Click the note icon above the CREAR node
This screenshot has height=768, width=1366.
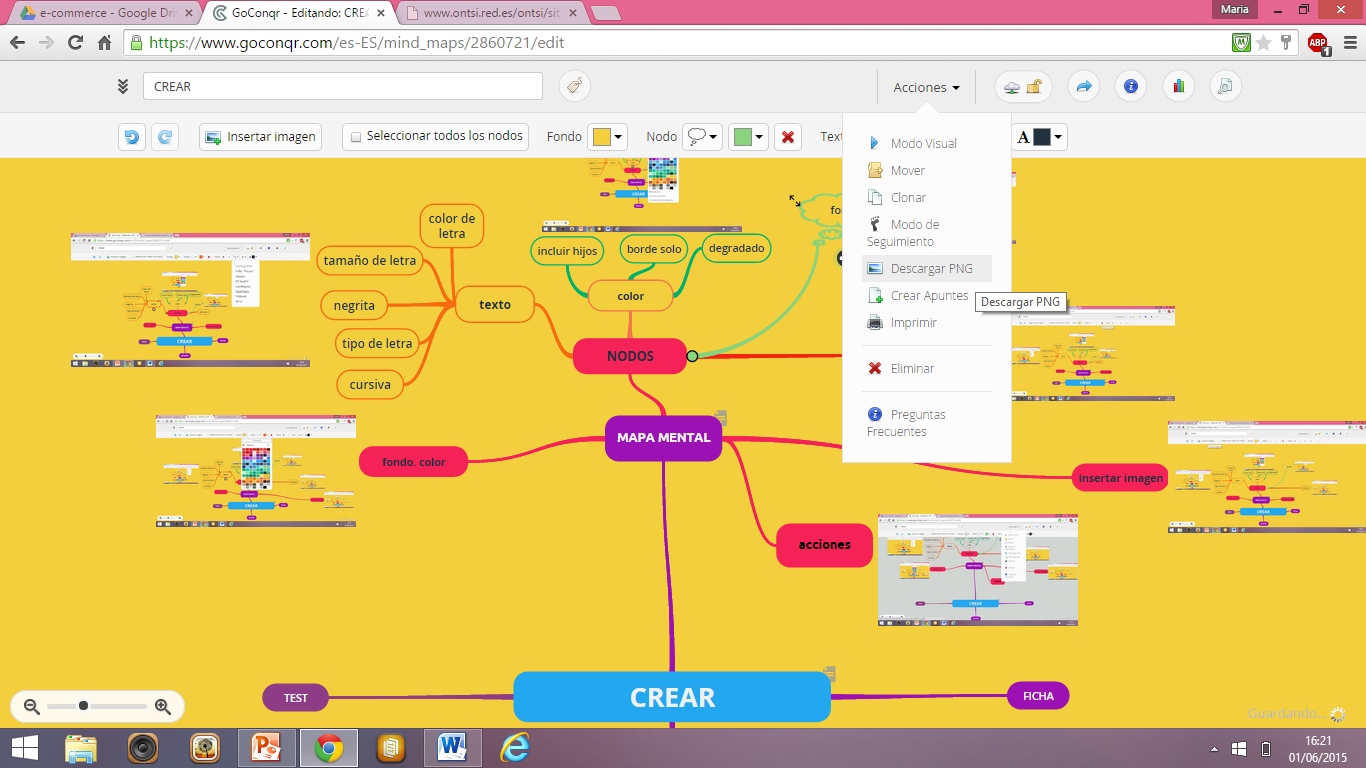click(x=829, y=674)
